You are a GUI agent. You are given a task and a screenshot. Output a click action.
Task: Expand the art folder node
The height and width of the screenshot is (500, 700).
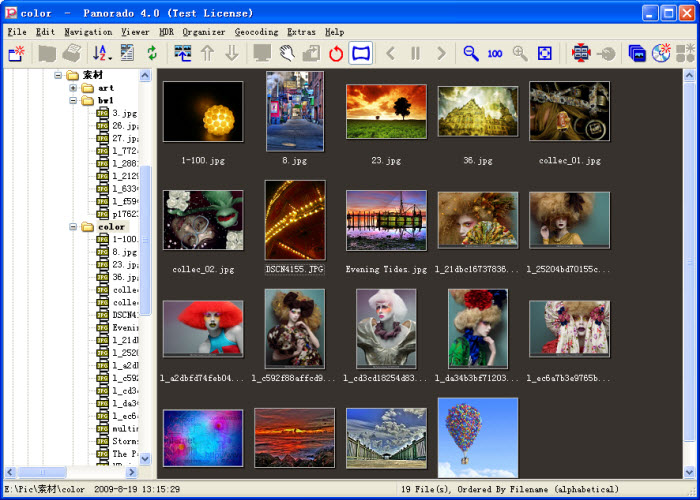click(x=73, y=88)
